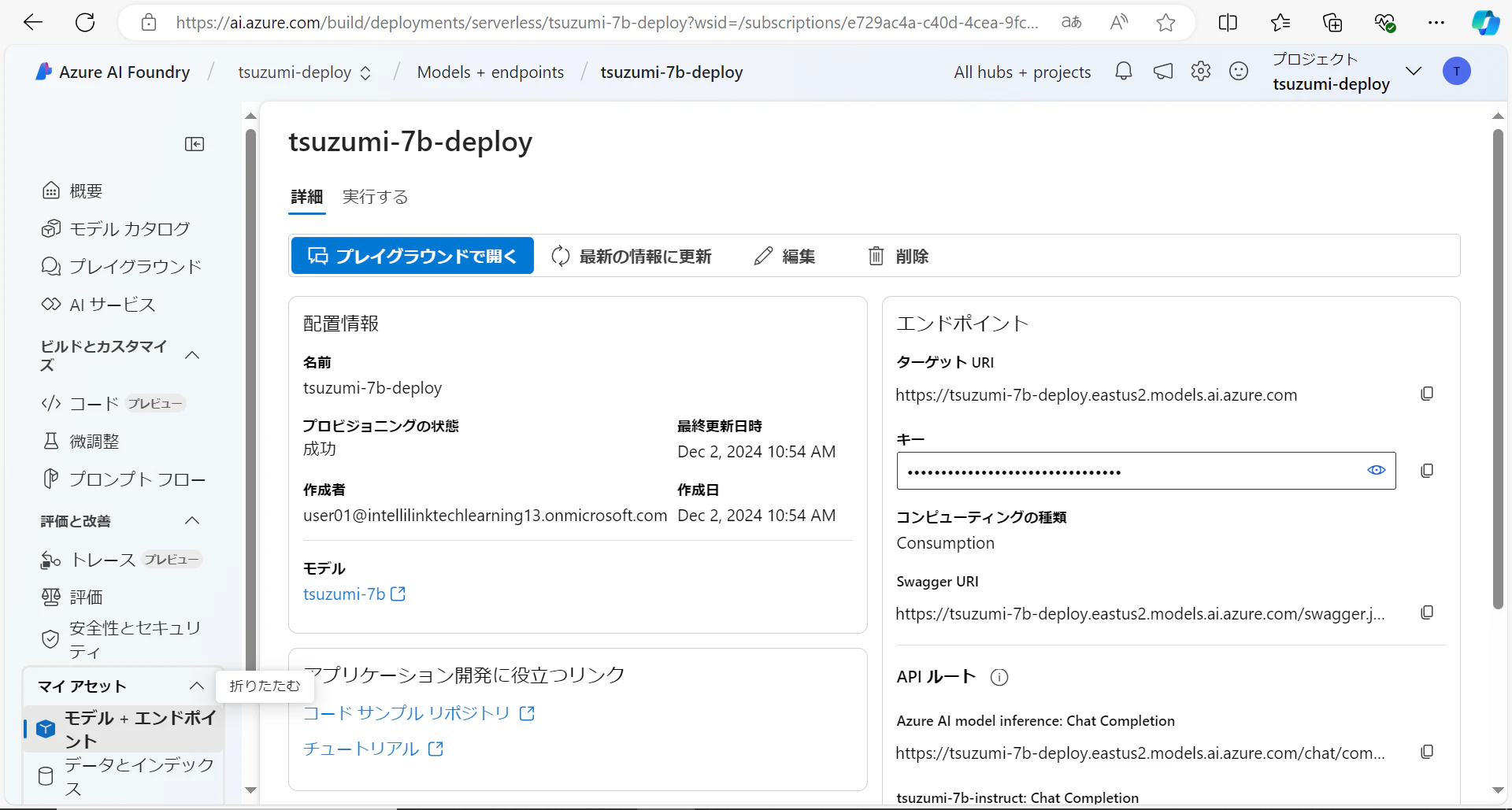This screenshot has width=1512, height=810.
Task: Click the creator email user01@intellilinktechlearning13.onmicrosoft.com
Action: point(485,516)
